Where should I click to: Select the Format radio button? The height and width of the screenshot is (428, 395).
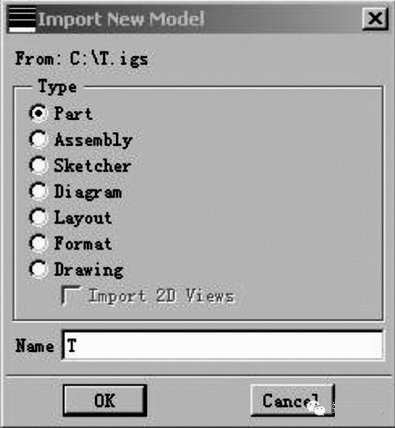(38, 243)
